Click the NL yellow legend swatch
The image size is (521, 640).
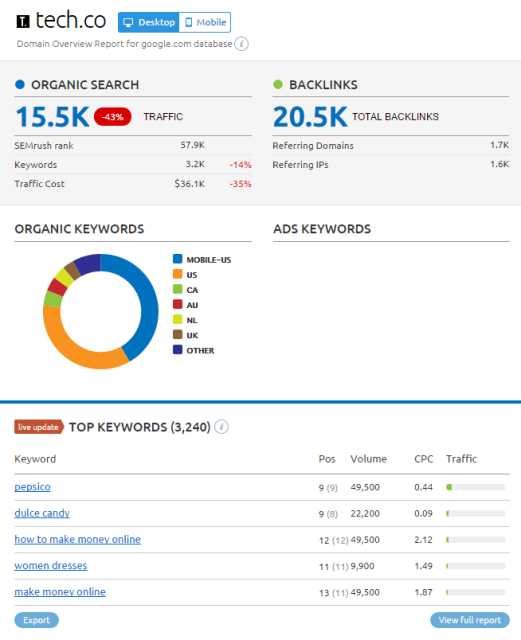tap(178, 319)
